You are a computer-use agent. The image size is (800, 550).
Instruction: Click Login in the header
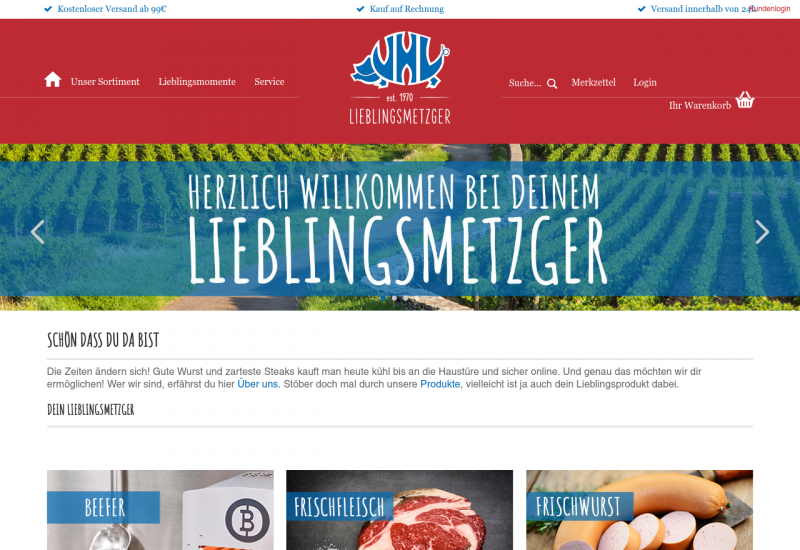(645, 83)
